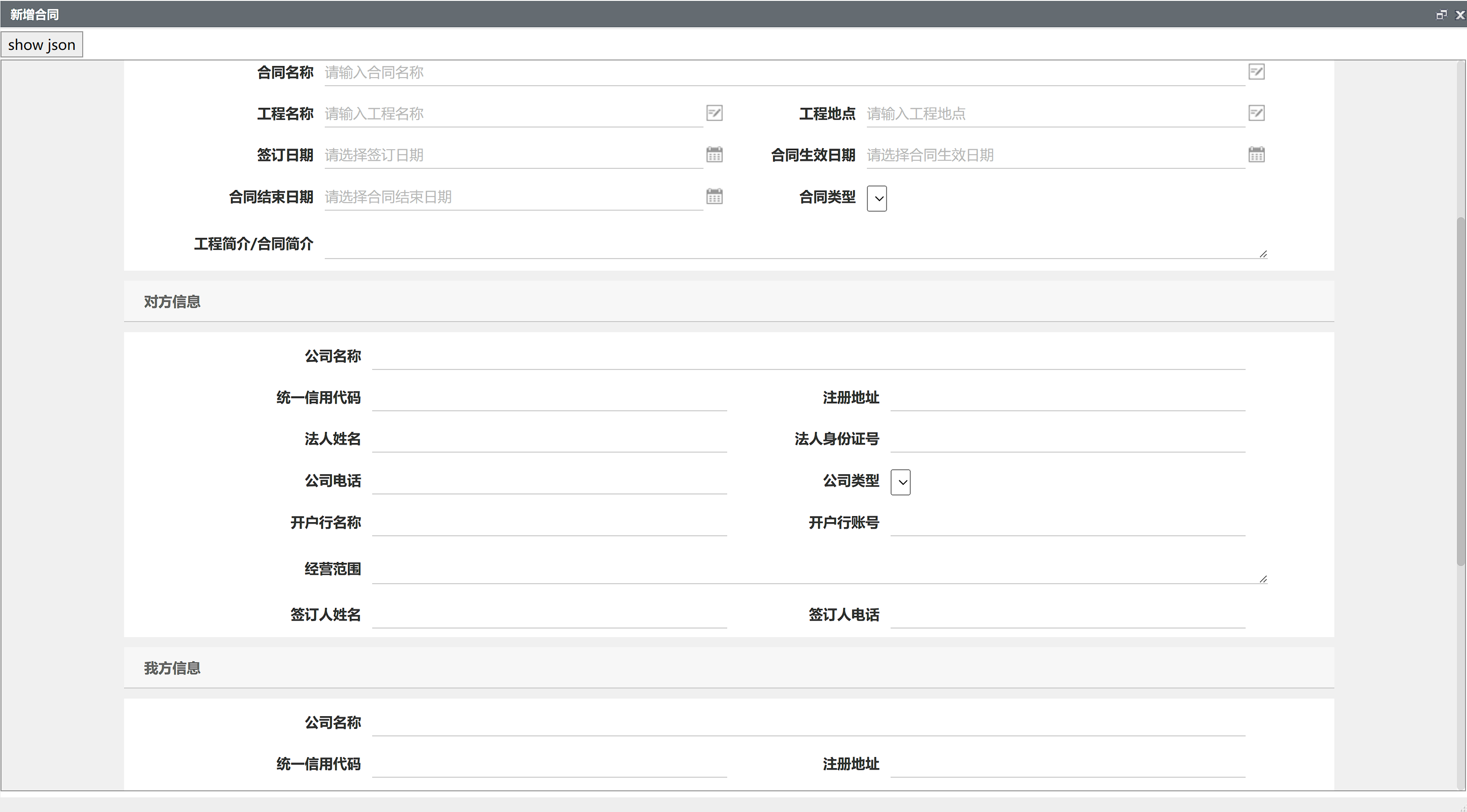
Task: Click the 对方信息 section header
Action: coord(172,301)
